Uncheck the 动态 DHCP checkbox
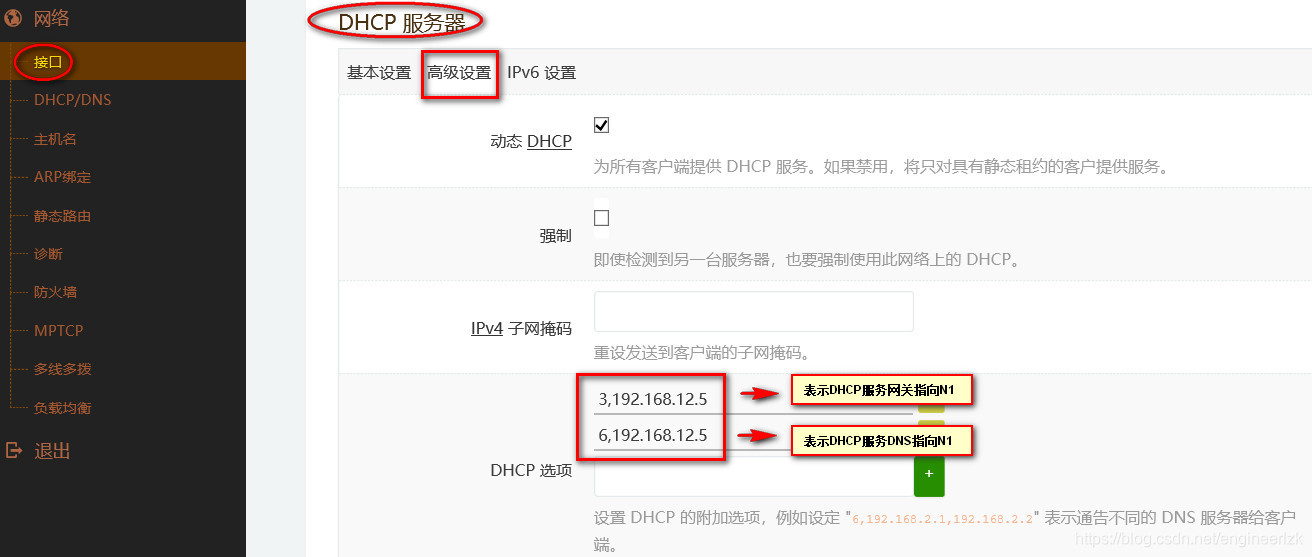Screen dimensions: 1312x557 pyautogui.click(x=602, y=125)
